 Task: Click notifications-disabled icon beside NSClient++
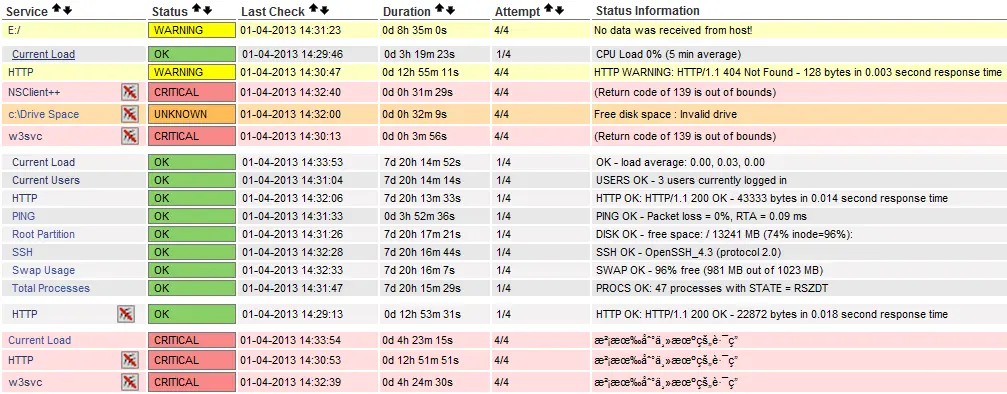click(x=130, y=93)
